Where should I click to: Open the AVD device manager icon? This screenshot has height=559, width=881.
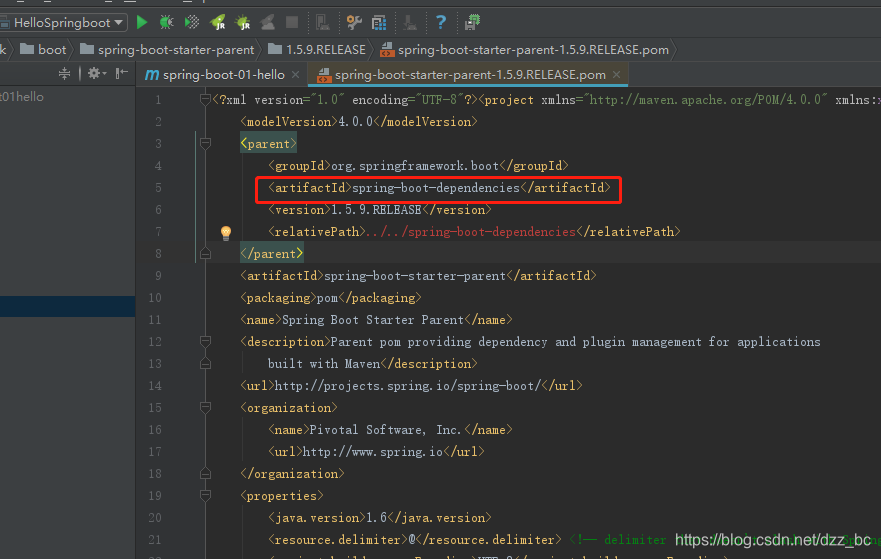[323, 22]
